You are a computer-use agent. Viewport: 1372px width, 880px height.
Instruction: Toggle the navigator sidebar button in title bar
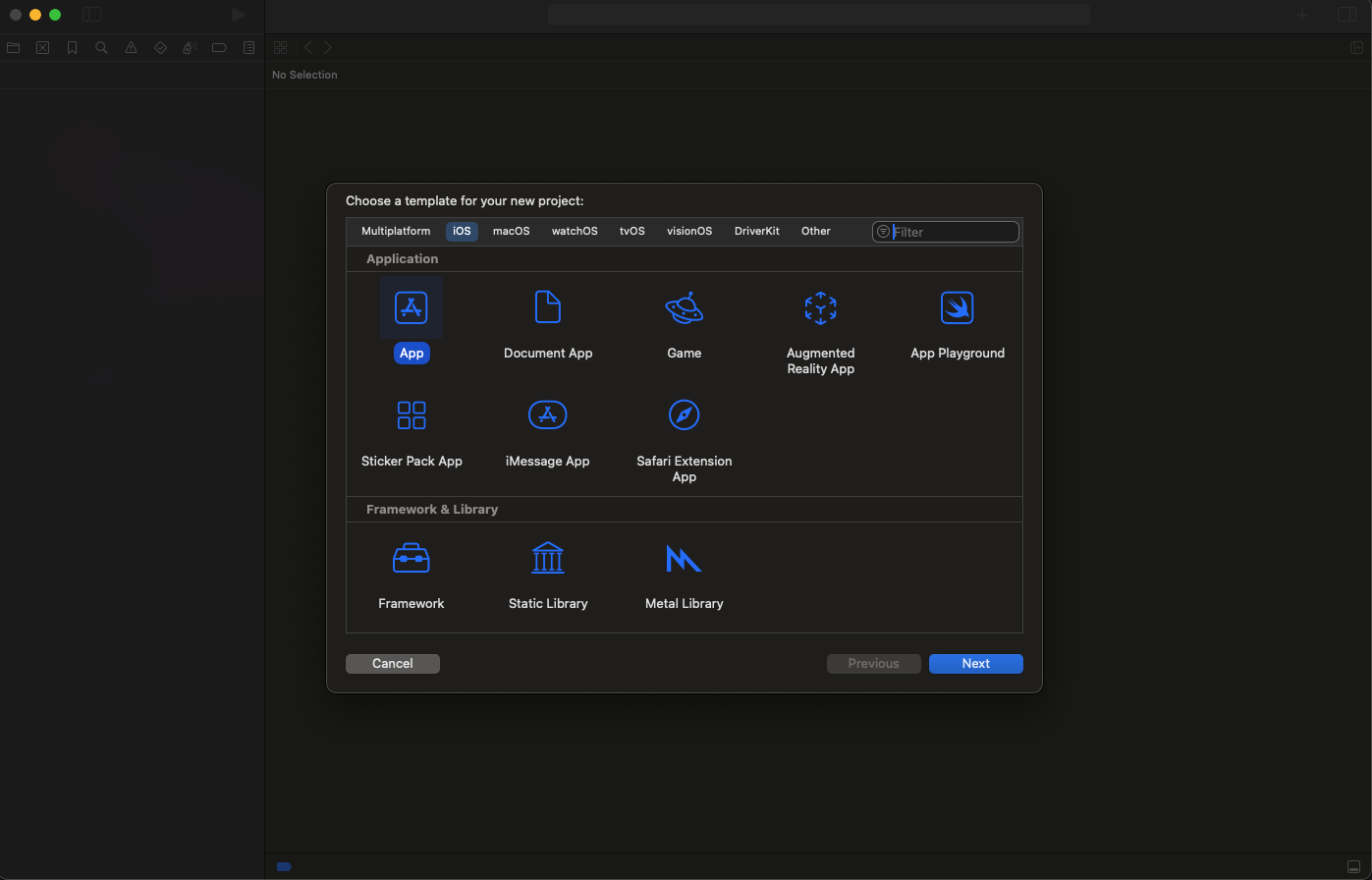pos(91,15)
